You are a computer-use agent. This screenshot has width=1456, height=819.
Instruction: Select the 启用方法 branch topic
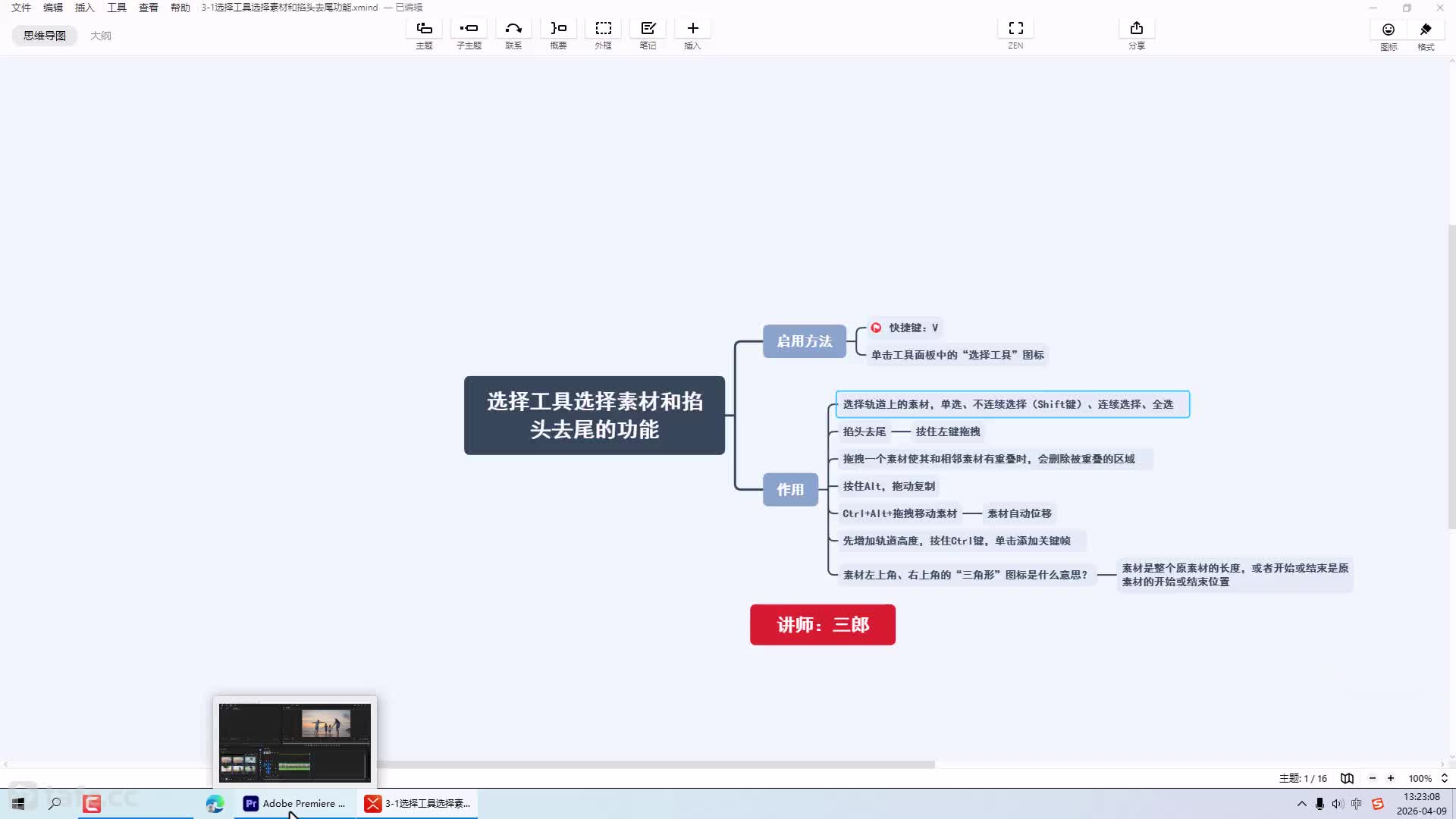point(805,341)
